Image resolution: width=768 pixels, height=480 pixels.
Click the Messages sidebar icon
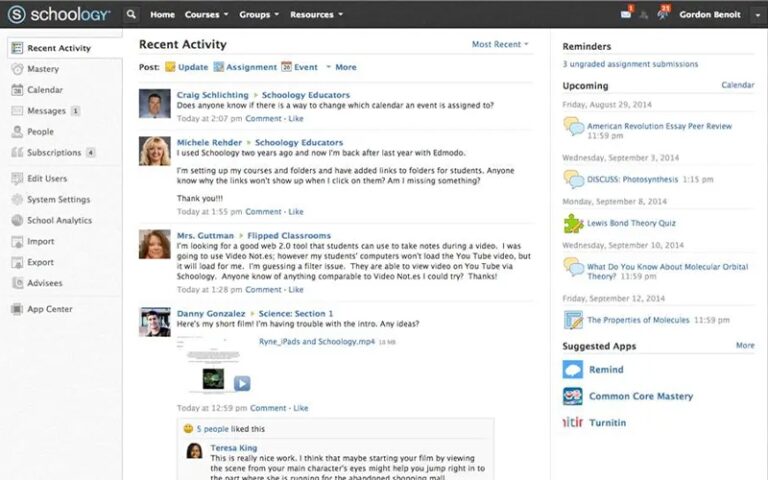17,111
